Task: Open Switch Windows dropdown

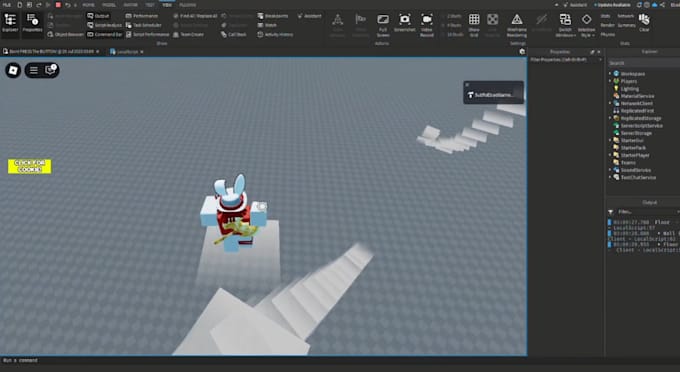Action: point(565,25)
